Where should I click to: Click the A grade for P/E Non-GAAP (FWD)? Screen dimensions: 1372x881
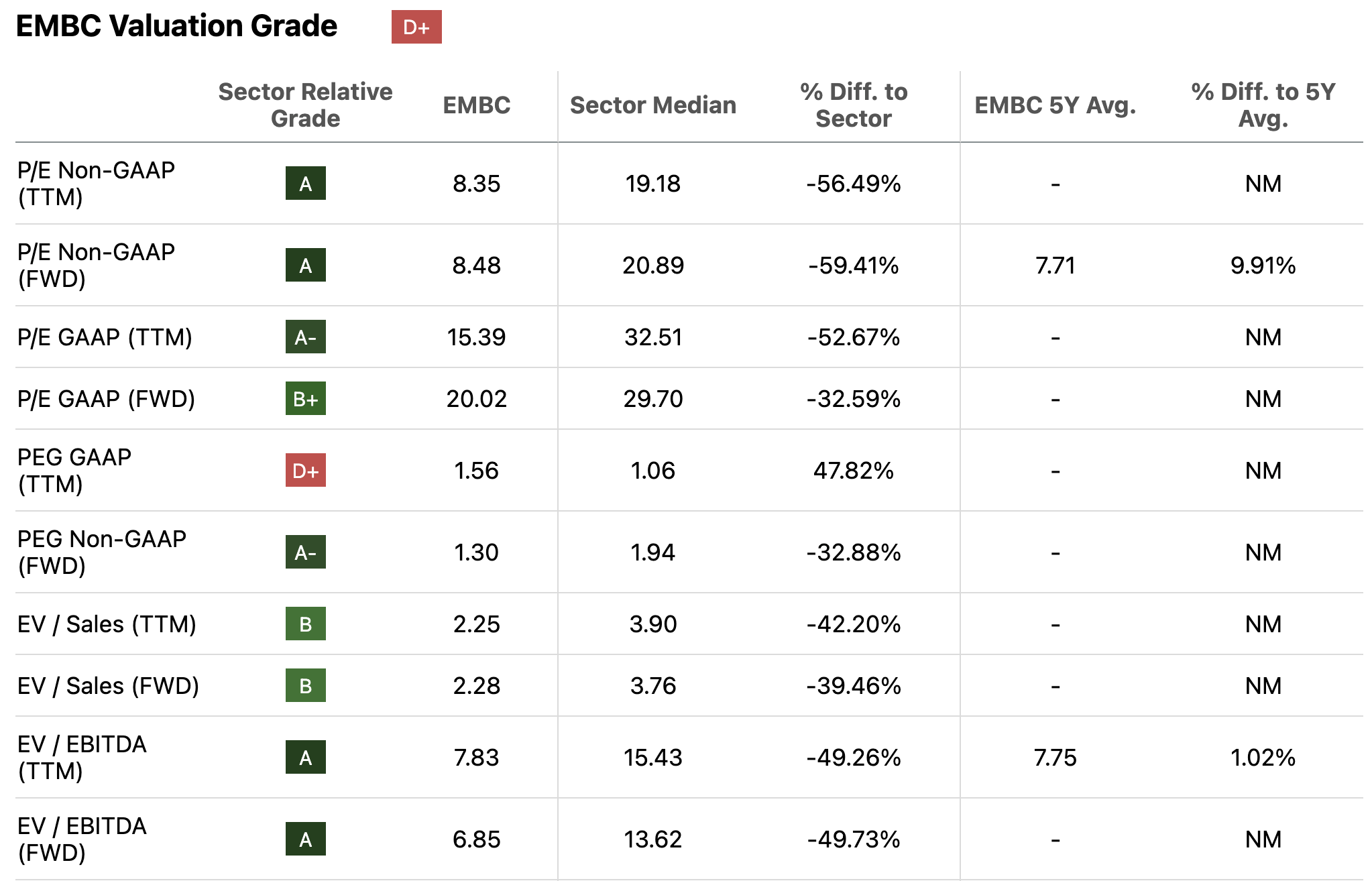click(305, 266)
